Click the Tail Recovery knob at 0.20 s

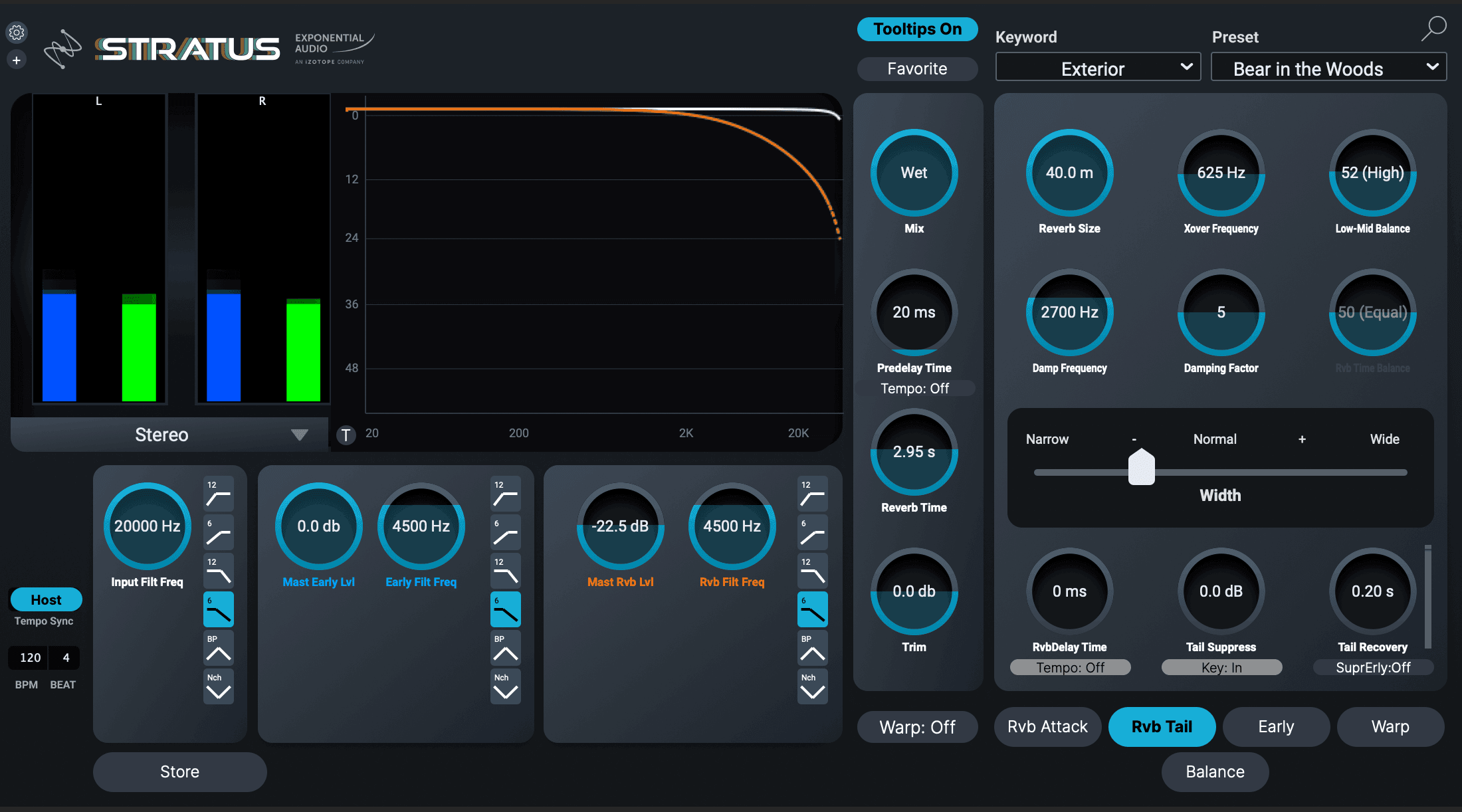click(1373, 591)
